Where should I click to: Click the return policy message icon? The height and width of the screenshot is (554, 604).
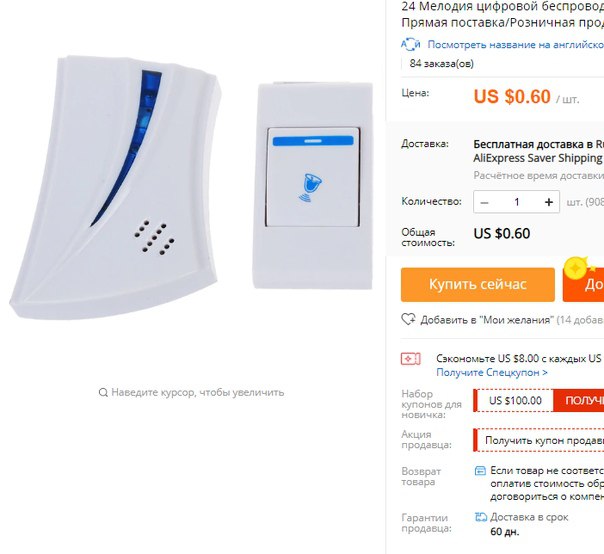tap(480, 471)
